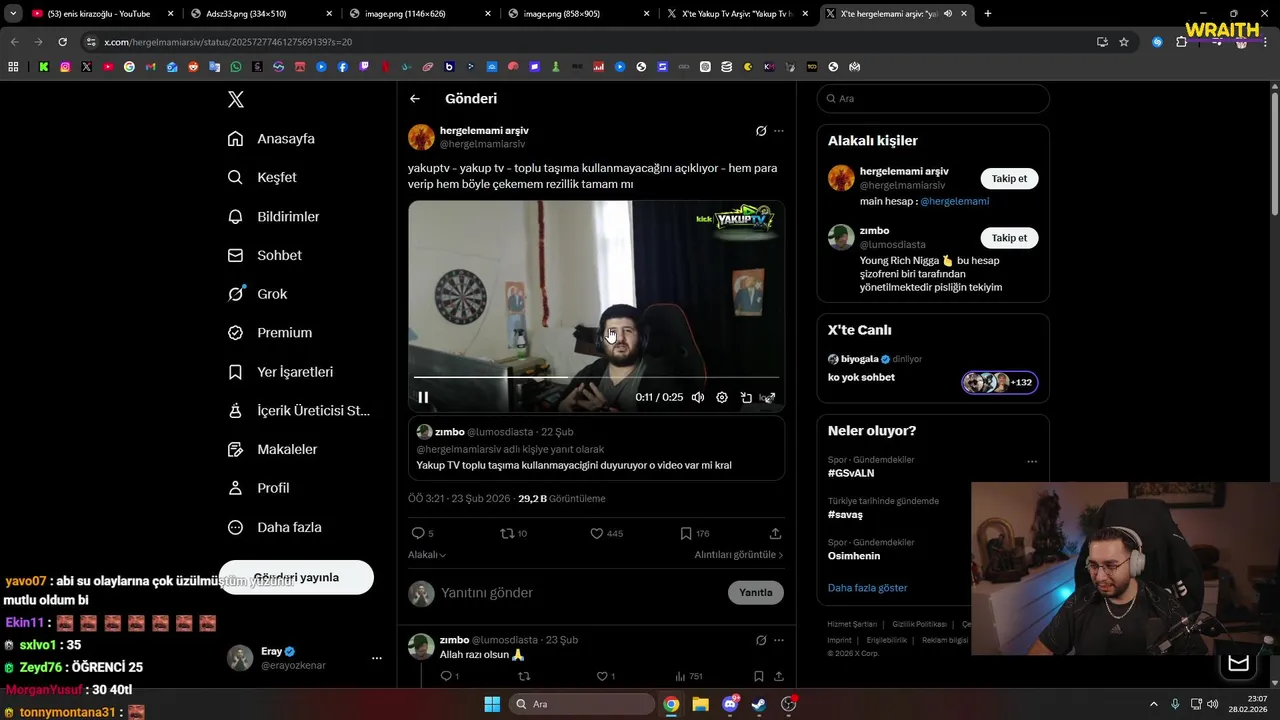Open #savaş trend

click(x=845, y=515)
